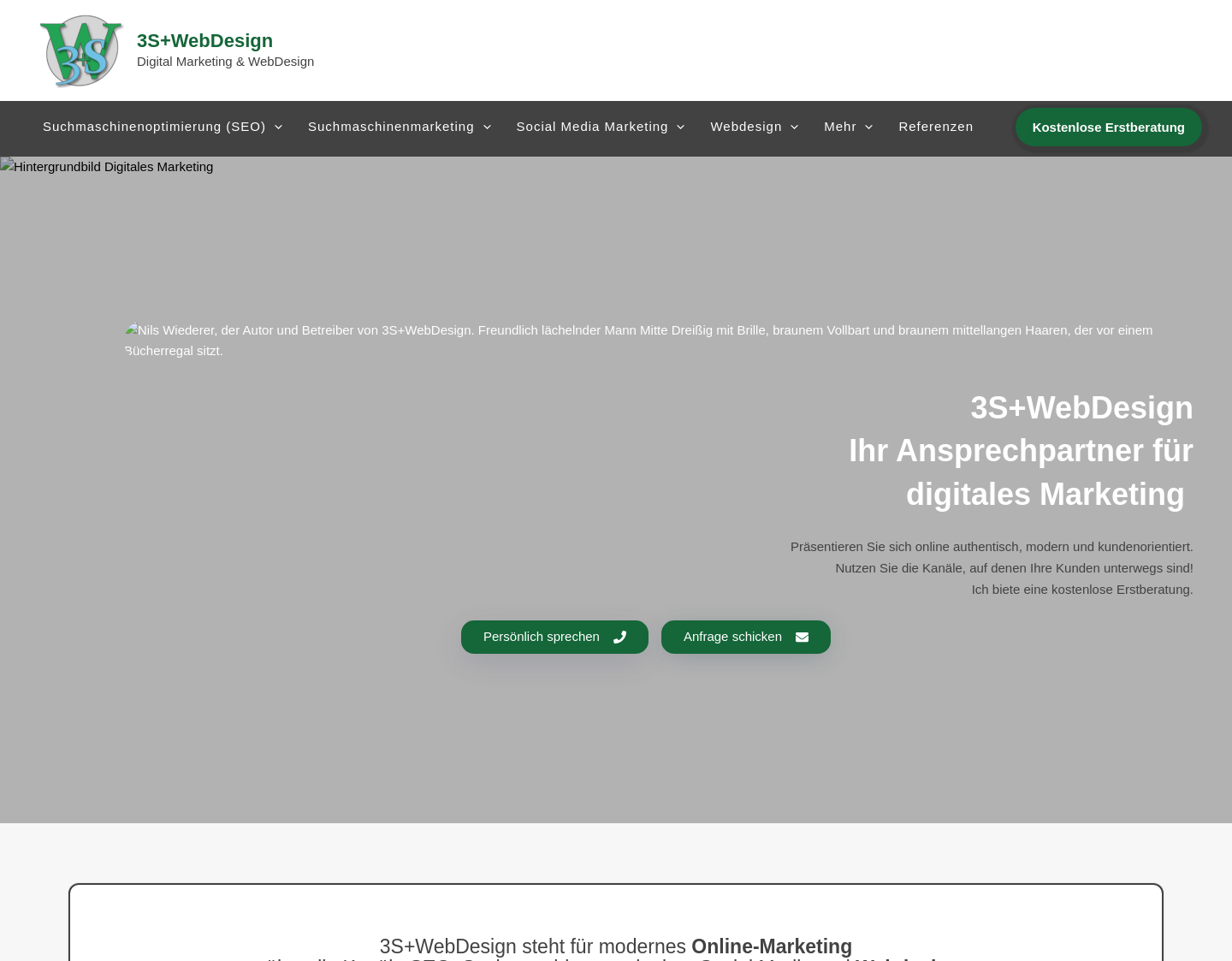Click text 'Ich biete eine kostenlose Erstberatung.'

coord(1081,590)
